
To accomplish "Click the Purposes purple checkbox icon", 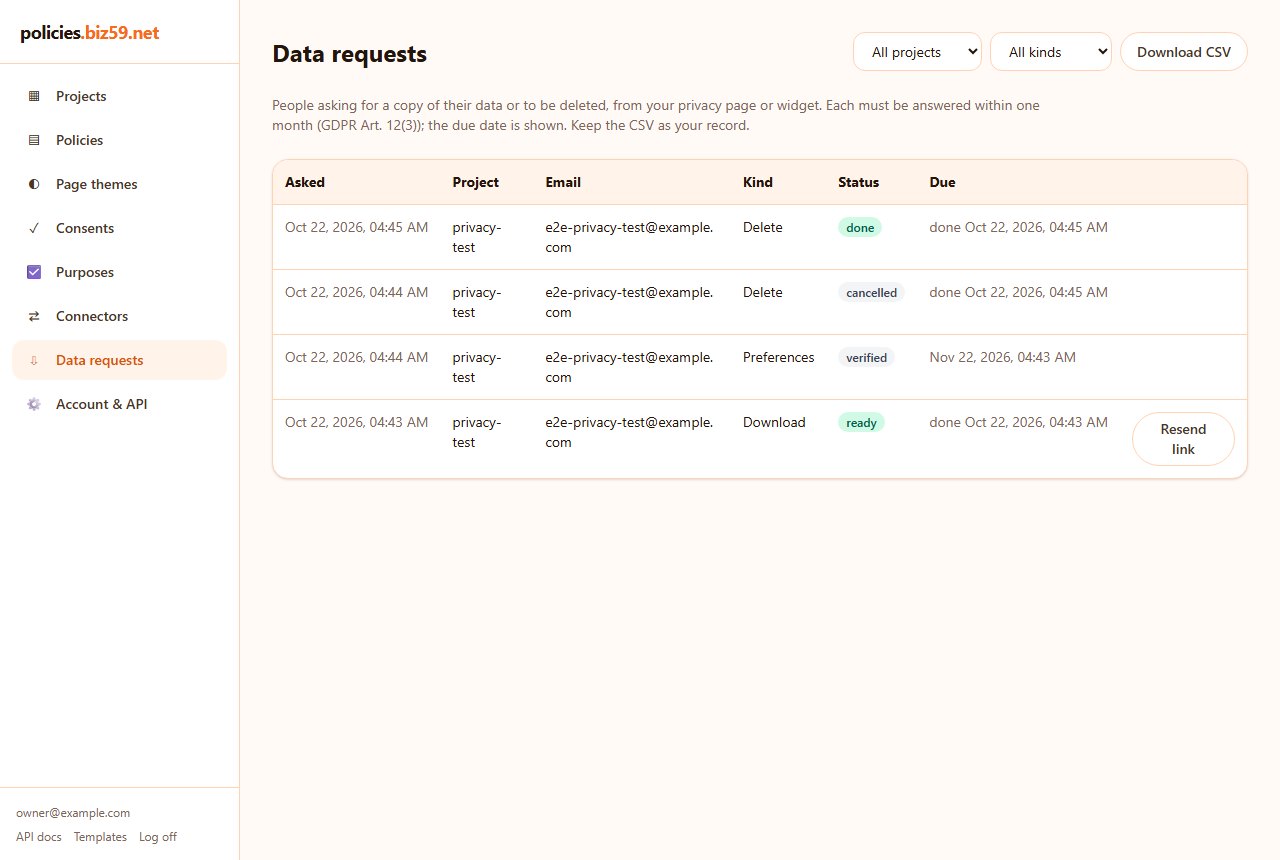I will [x=34, y=272].
